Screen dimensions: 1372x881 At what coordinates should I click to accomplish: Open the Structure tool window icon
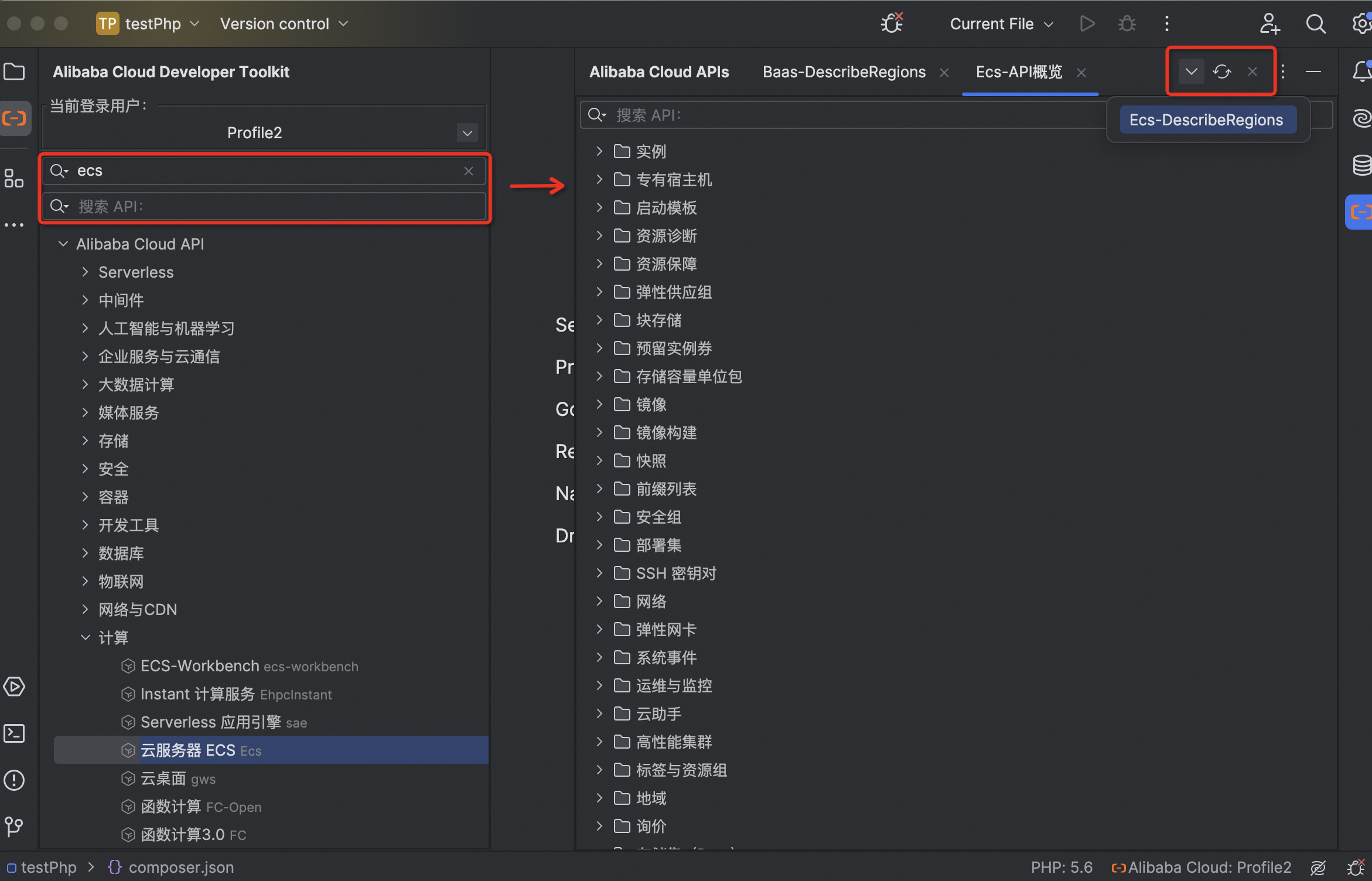tap(14, 178)
